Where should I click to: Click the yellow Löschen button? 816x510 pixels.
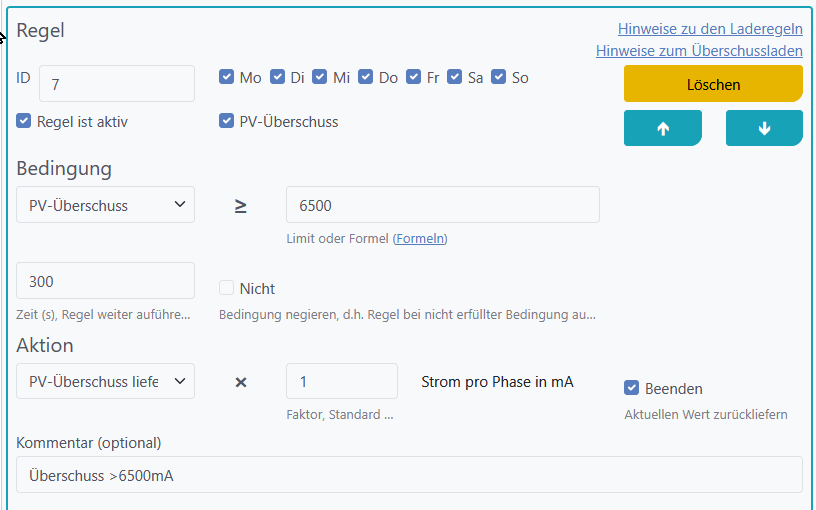coord(713,84)
